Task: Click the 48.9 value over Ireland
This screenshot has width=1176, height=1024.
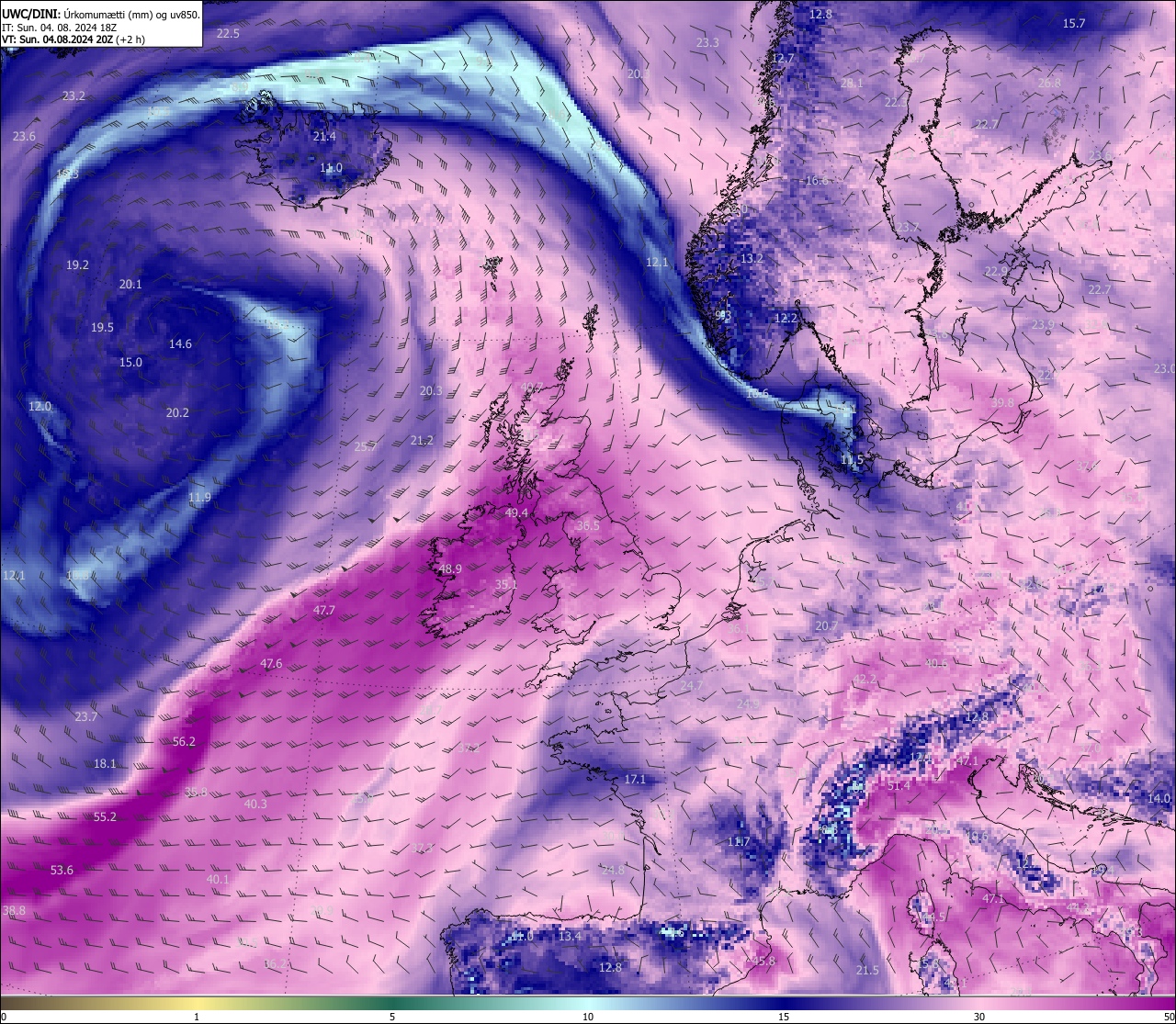Action: pos(450,568)
